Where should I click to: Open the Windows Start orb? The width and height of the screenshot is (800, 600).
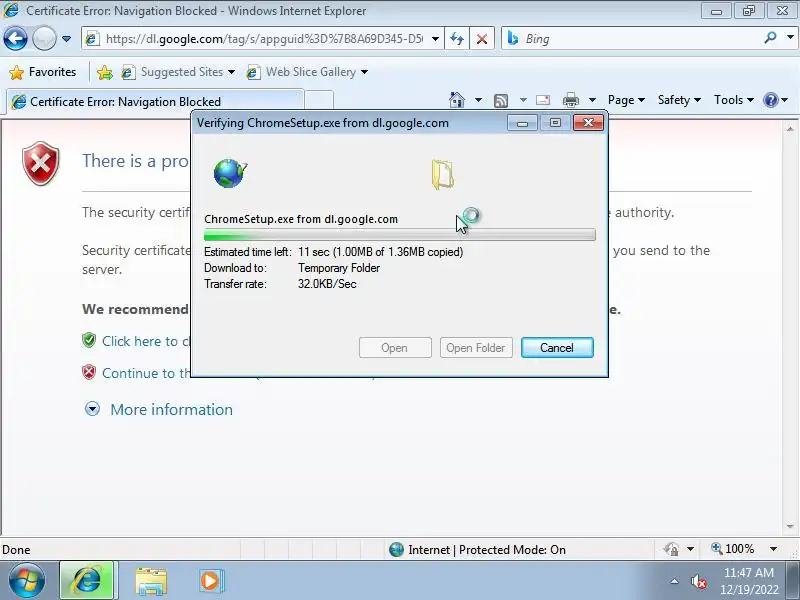[x=27, y=580]
